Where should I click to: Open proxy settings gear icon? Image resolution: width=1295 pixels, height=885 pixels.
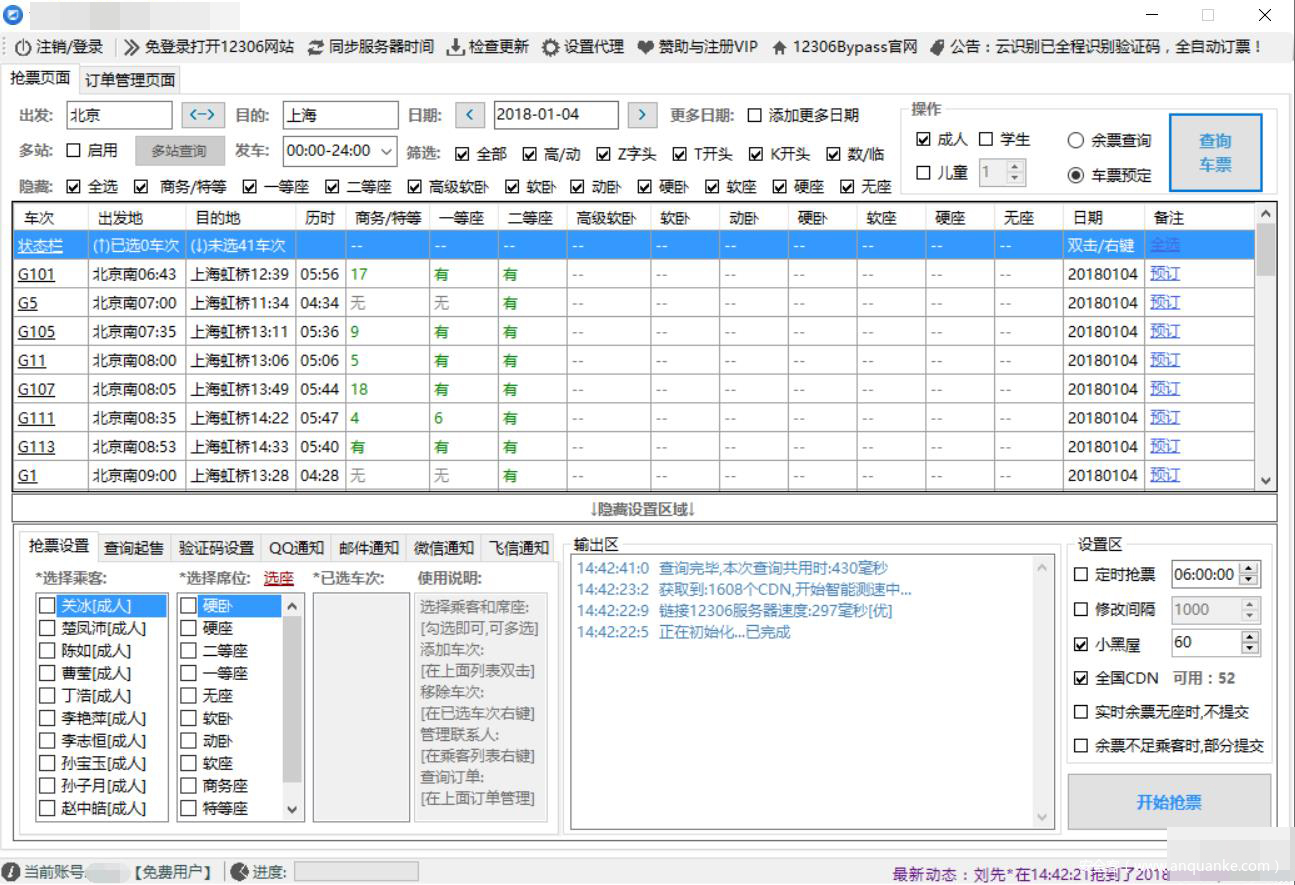pos(551,47)
